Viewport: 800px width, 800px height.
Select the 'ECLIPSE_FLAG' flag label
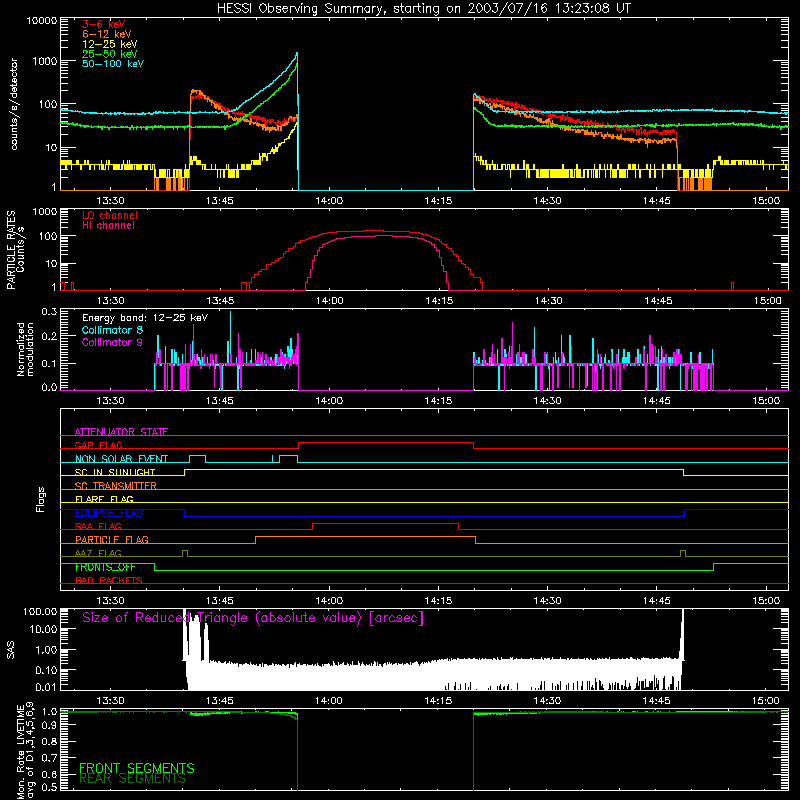tap(109, 513)
